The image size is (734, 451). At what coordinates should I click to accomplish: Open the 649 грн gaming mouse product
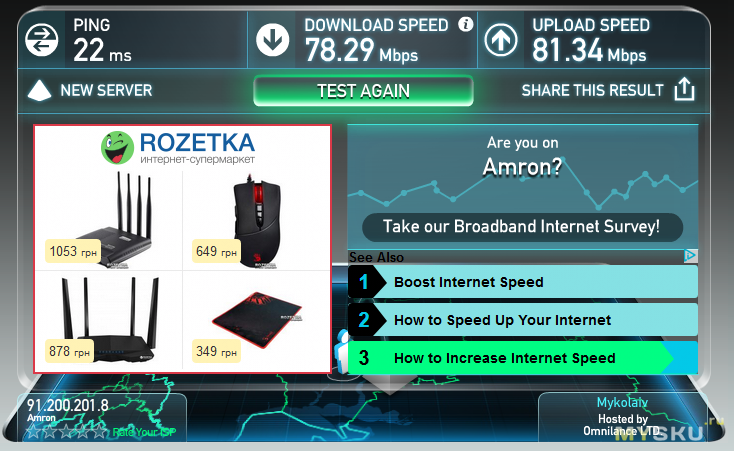tap(257, 221)
